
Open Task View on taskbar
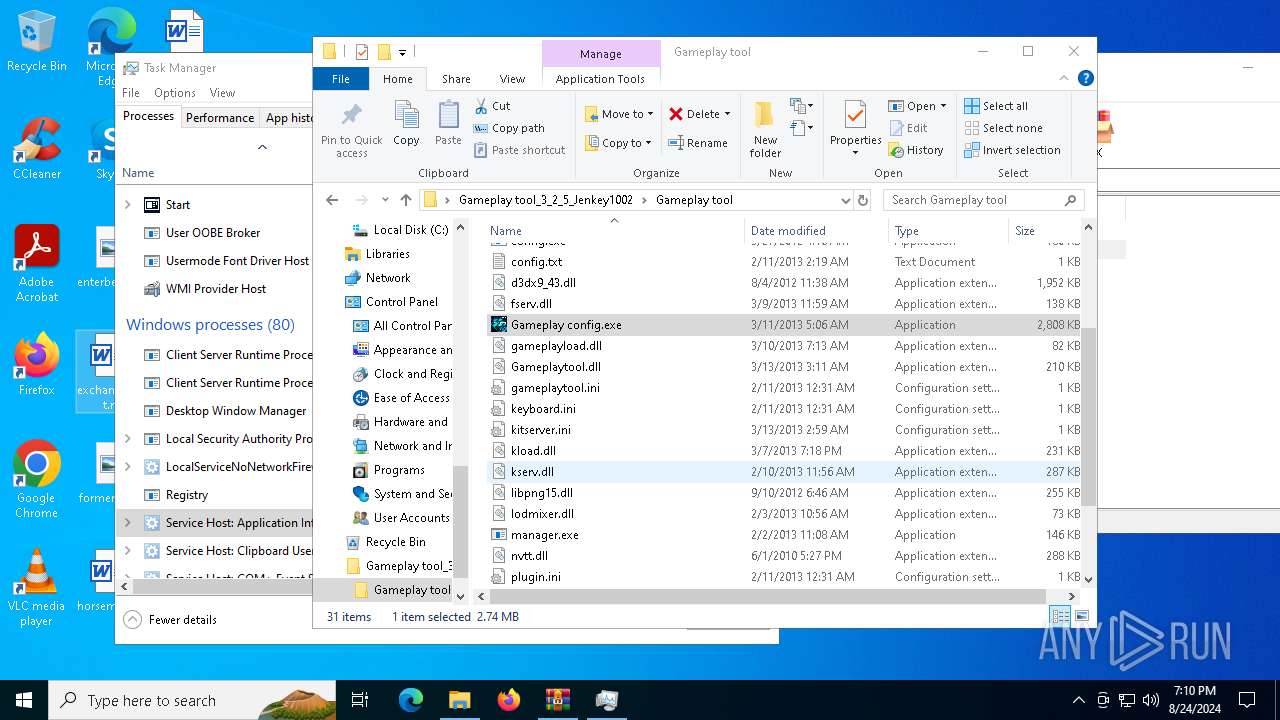click(x=360, y=700)
